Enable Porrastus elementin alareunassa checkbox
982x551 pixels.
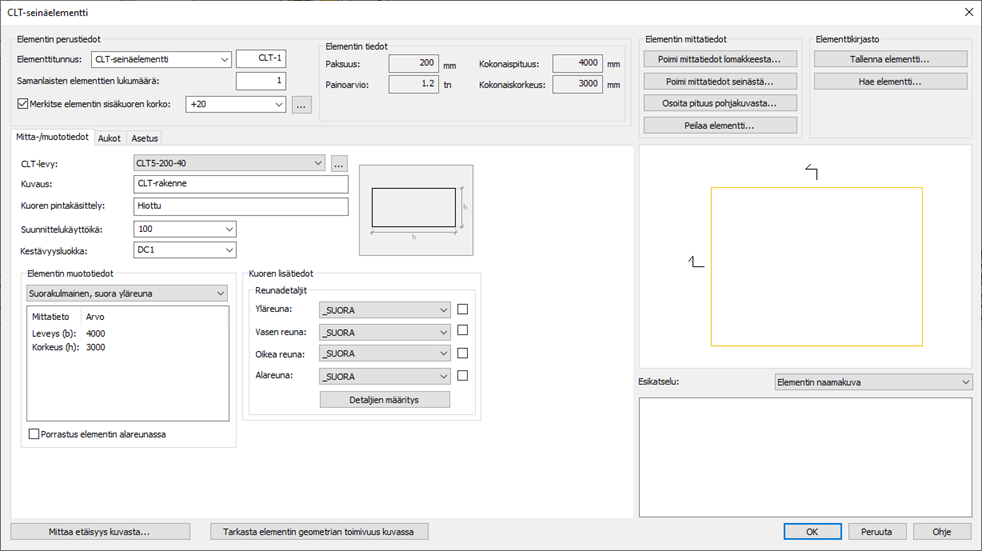[34, 434]
